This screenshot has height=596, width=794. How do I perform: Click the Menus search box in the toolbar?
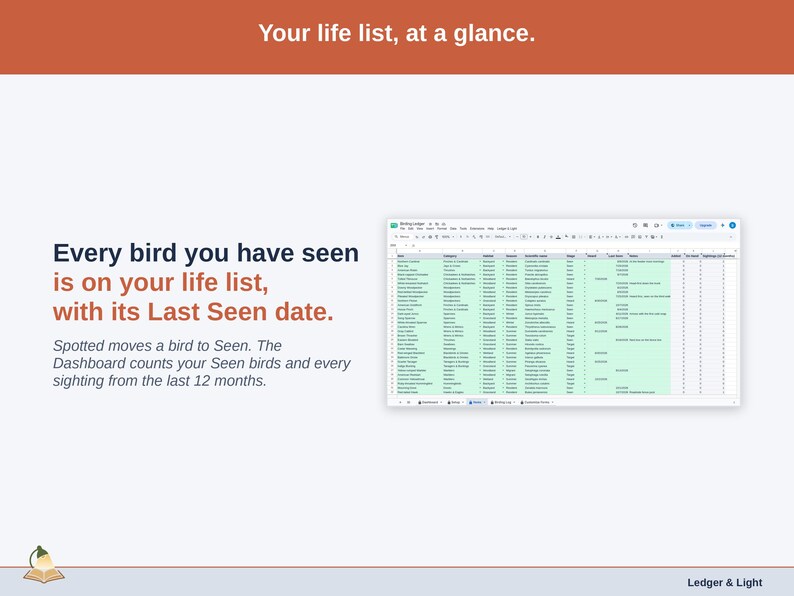click(x=403, y=237)
